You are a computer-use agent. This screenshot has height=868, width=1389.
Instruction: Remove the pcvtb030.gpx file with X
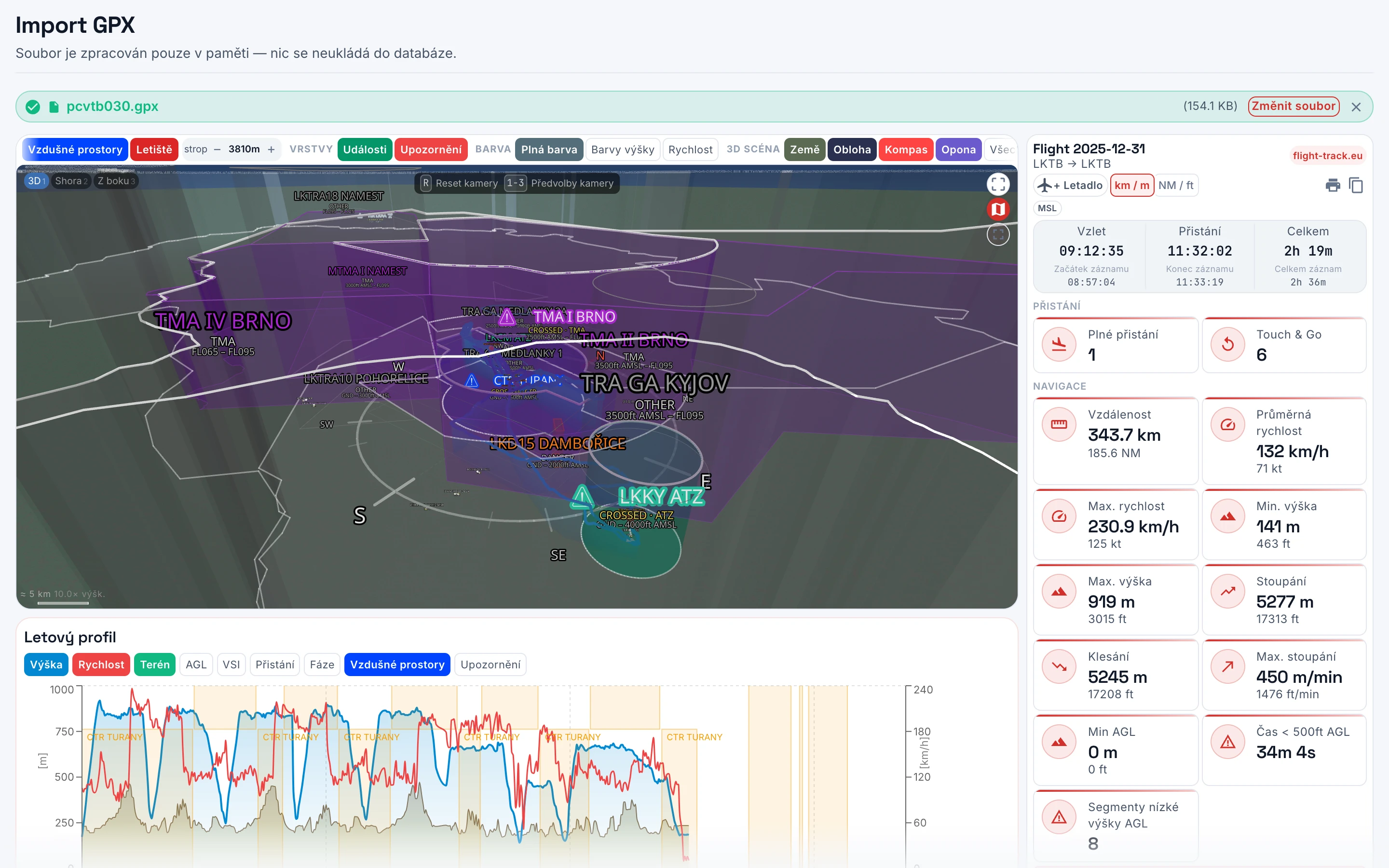pyautogui.click(x=1356, y=107)
